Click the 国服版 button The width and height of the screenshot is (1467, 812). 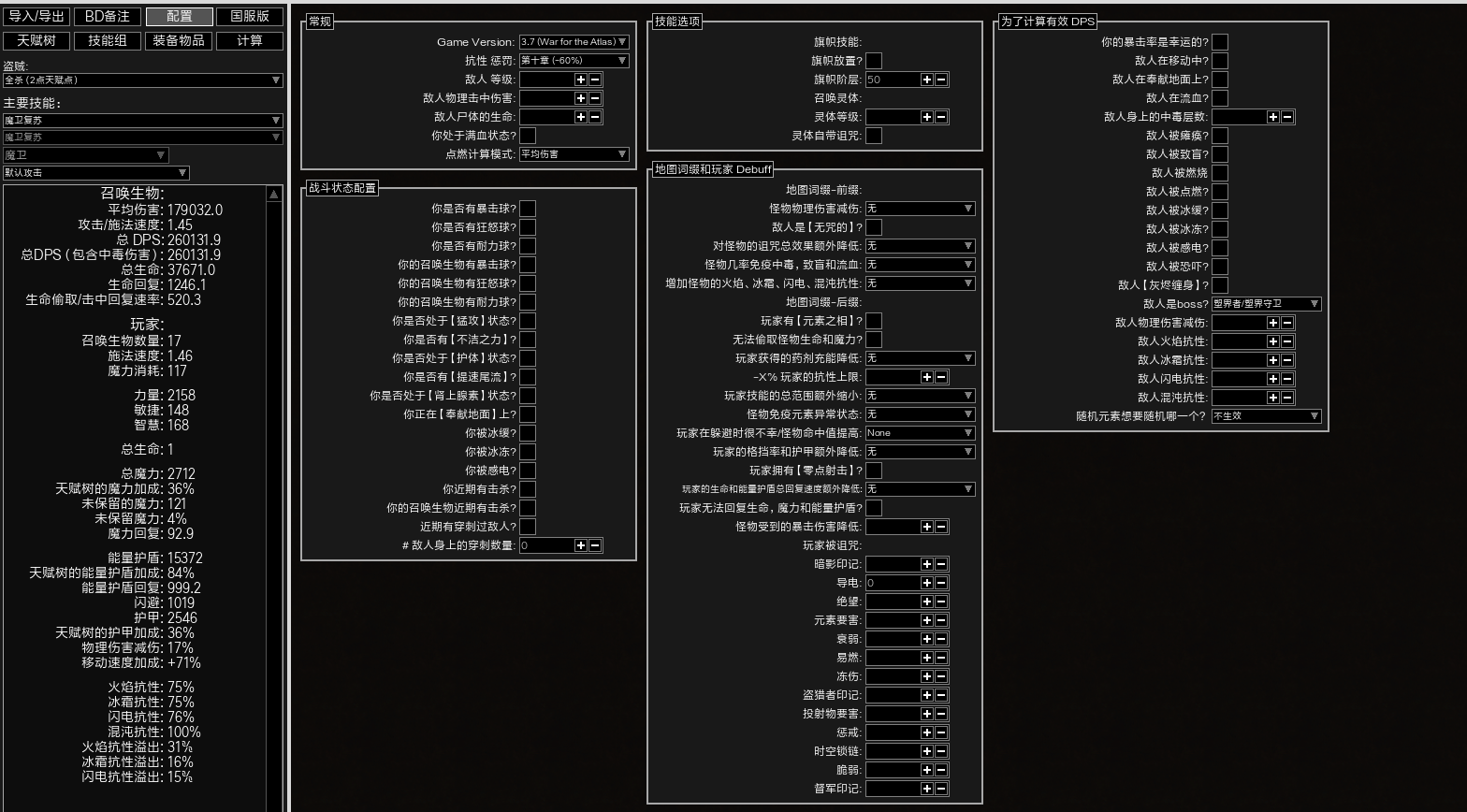pyautogui.click(x=250, y=16)
